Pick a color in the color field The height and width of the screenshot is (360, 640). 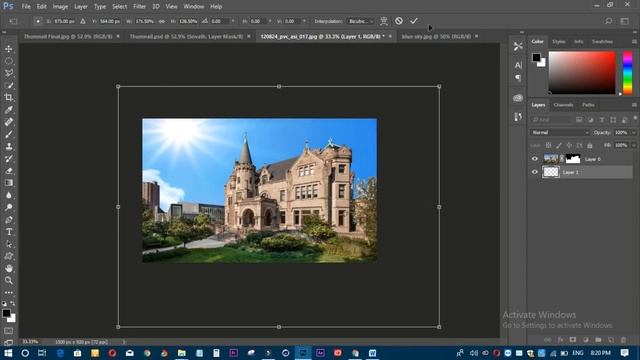tap(582, 73)
